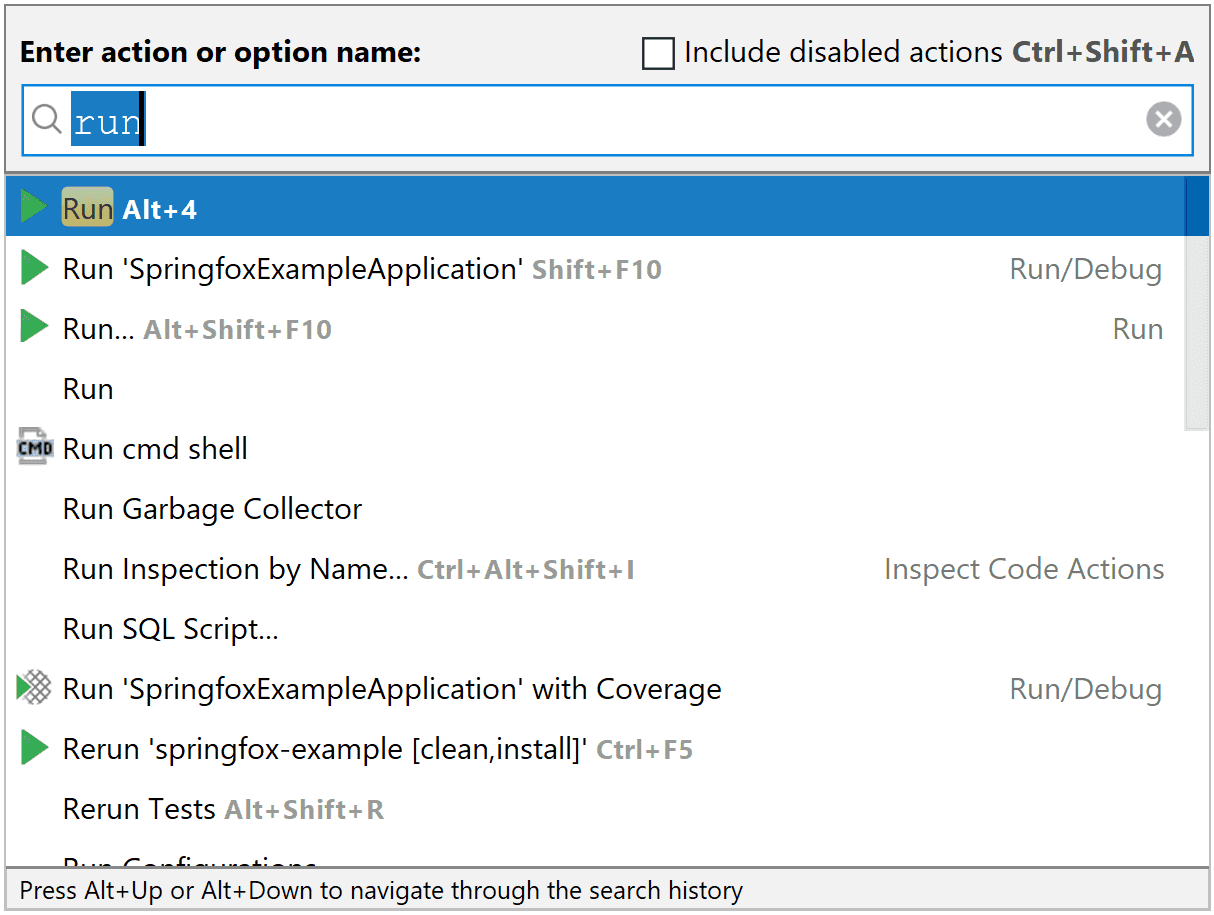The image size is (1214, 915).
Task: Click the Include disabled actions label text
Action: click(843, 53)
